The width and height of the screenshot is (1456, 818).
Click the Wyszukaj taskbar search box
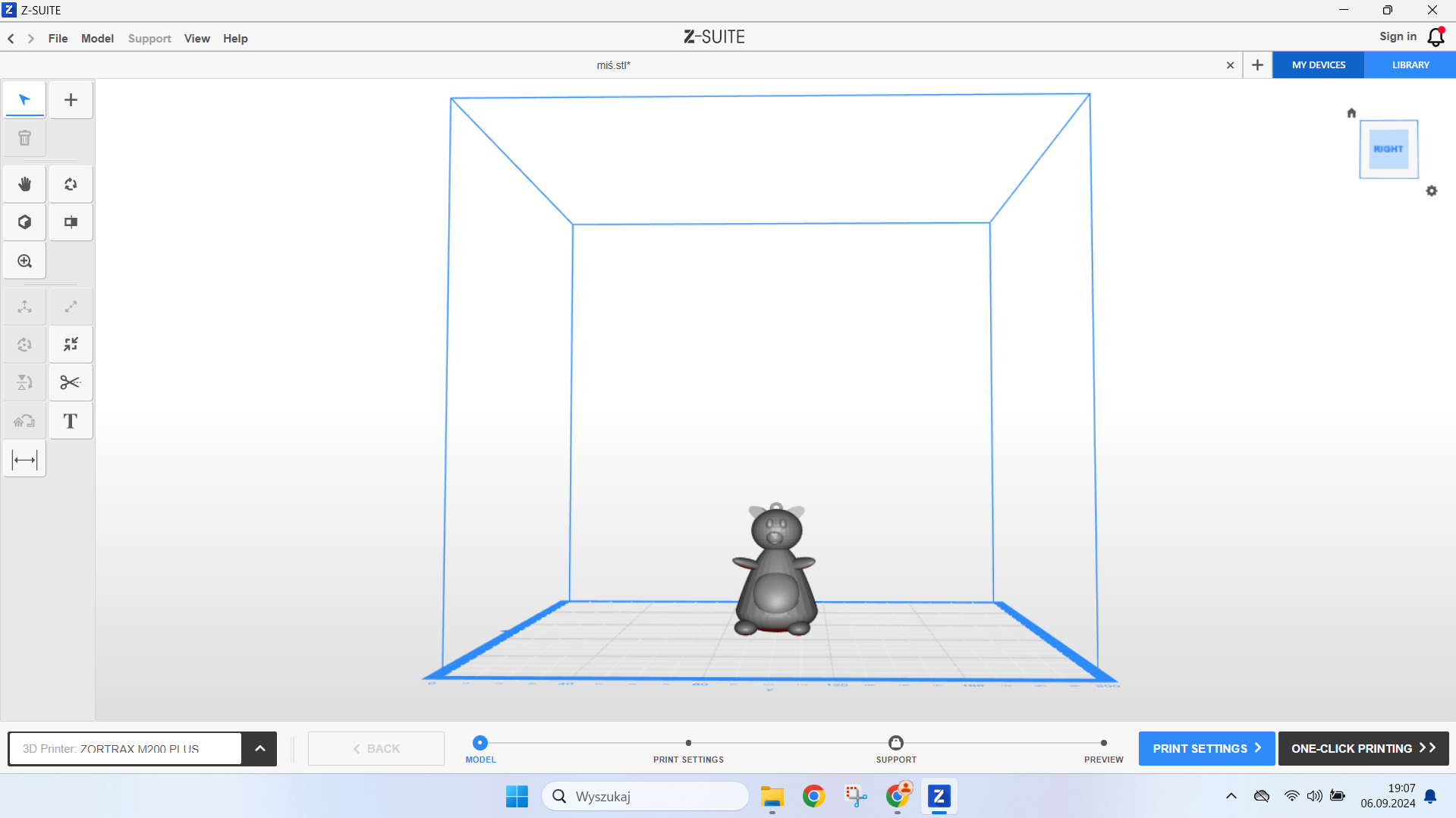(645, 797)
